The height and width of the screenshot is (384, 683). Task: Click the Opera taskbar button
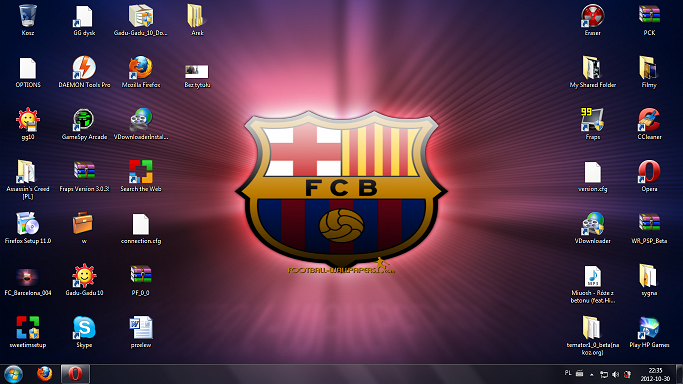75,374
